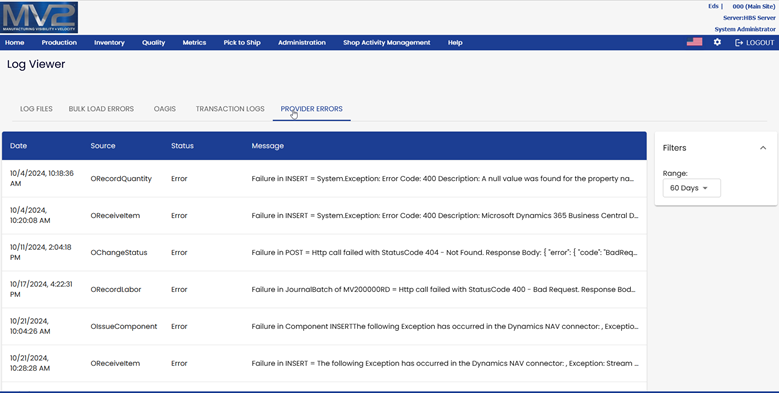This screenshot has width=779, height=393.
Task: Open settings via the gear icon
Action: pos(717,42)
